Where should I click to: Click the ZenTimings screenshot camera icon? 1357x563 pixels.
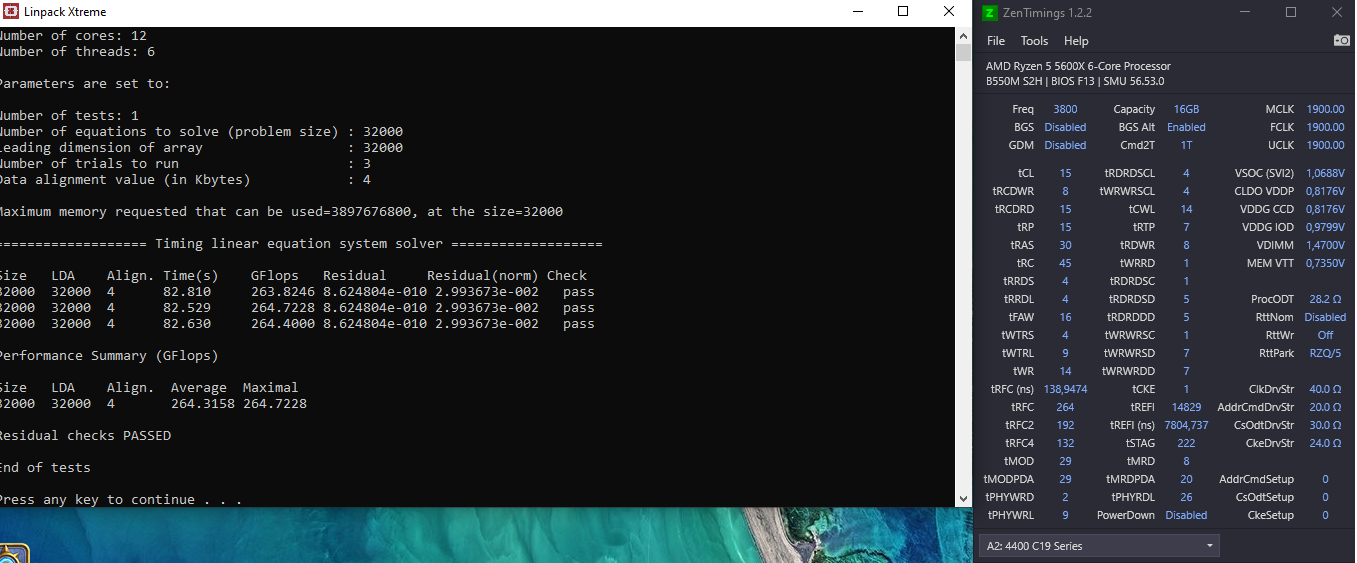coord(1341,40)
